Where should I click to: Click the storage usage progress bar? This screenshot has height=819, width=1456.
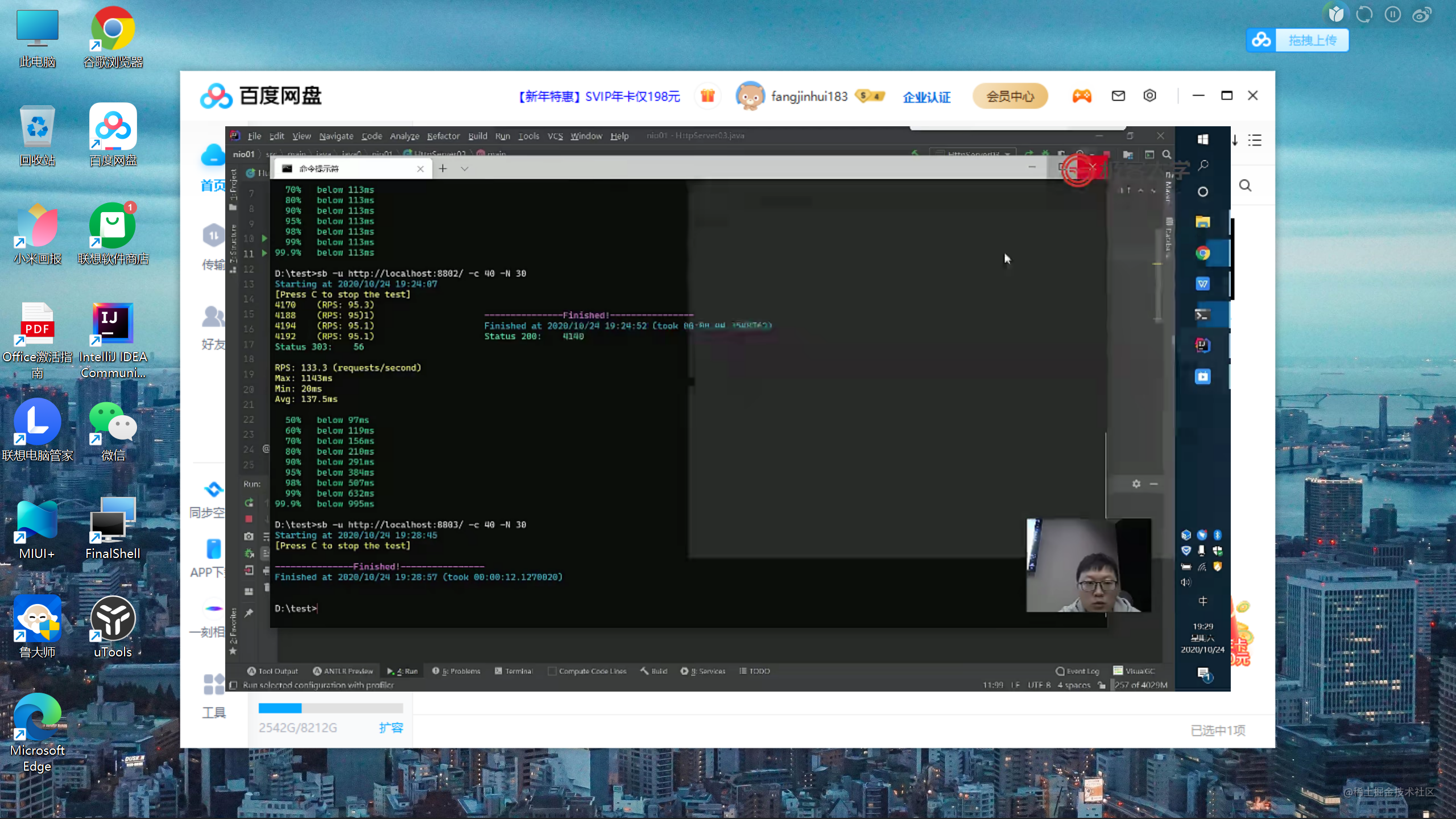[x=330, y=708]
